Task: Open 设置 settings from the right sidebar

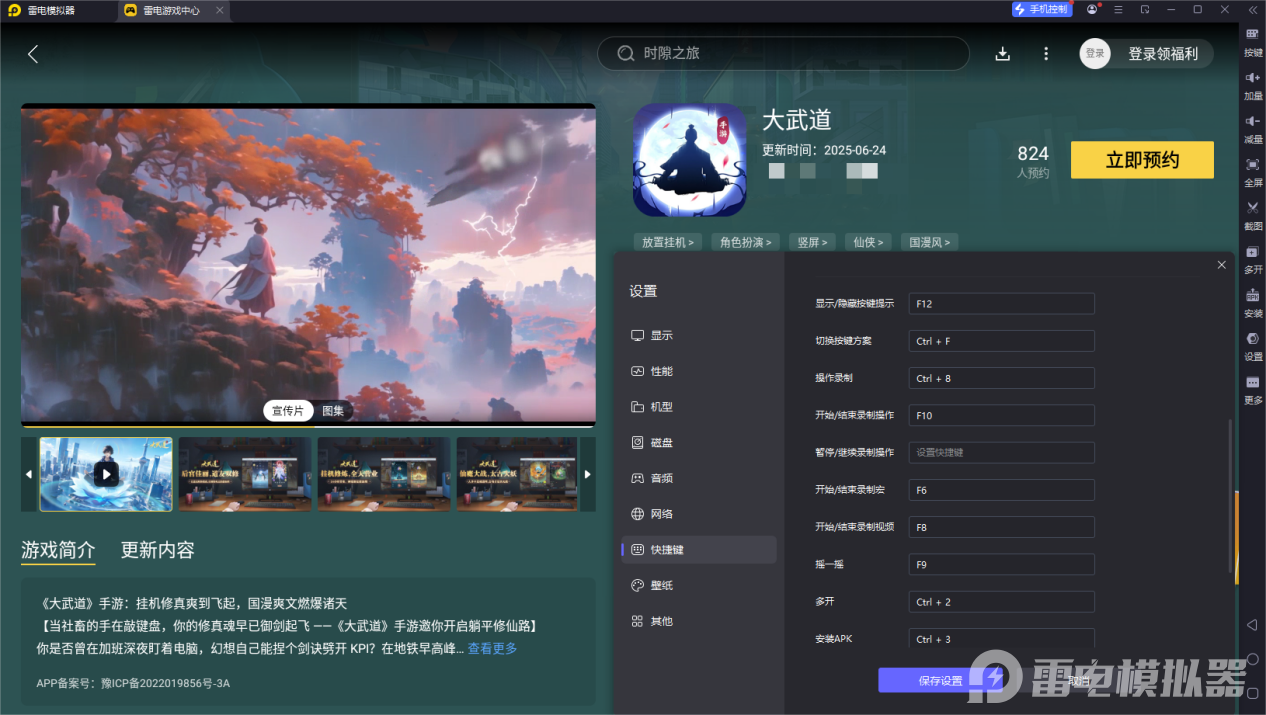Action: pos(1252,344)
